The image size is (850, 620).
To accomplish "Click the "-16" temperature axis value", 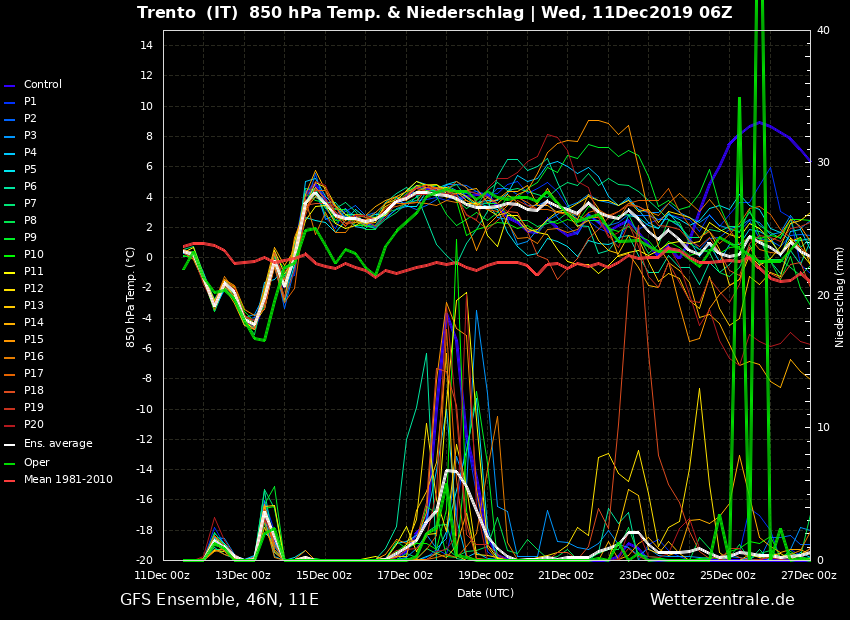I will [145, 500].
